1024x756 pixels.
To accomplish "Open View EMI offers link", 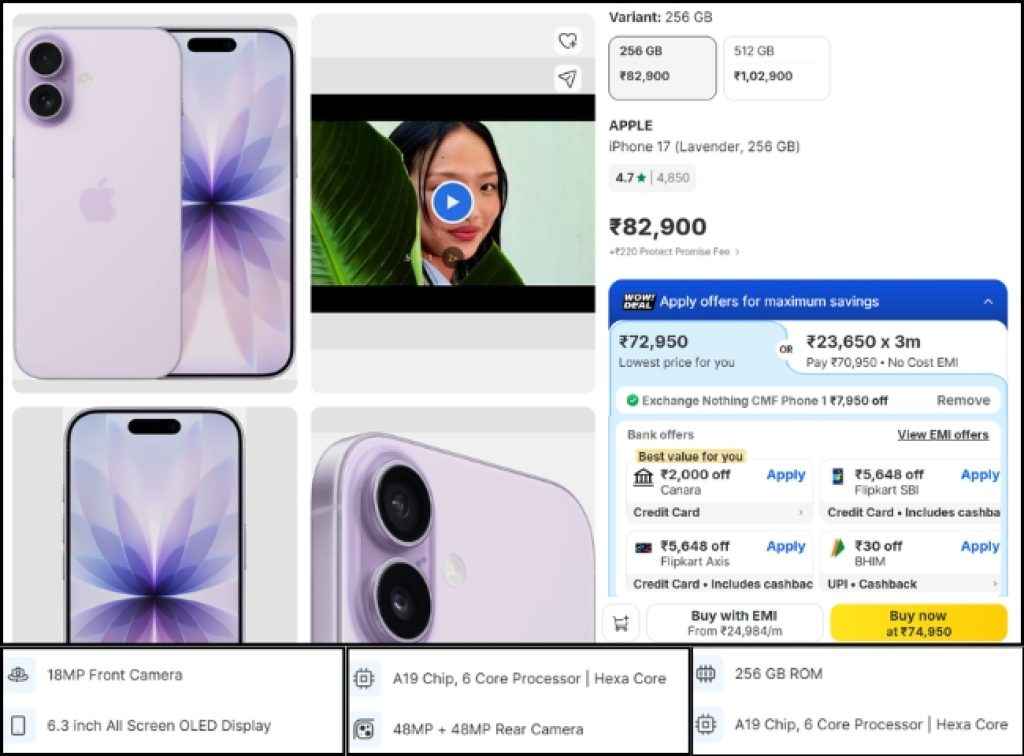I will pos(944,434).
